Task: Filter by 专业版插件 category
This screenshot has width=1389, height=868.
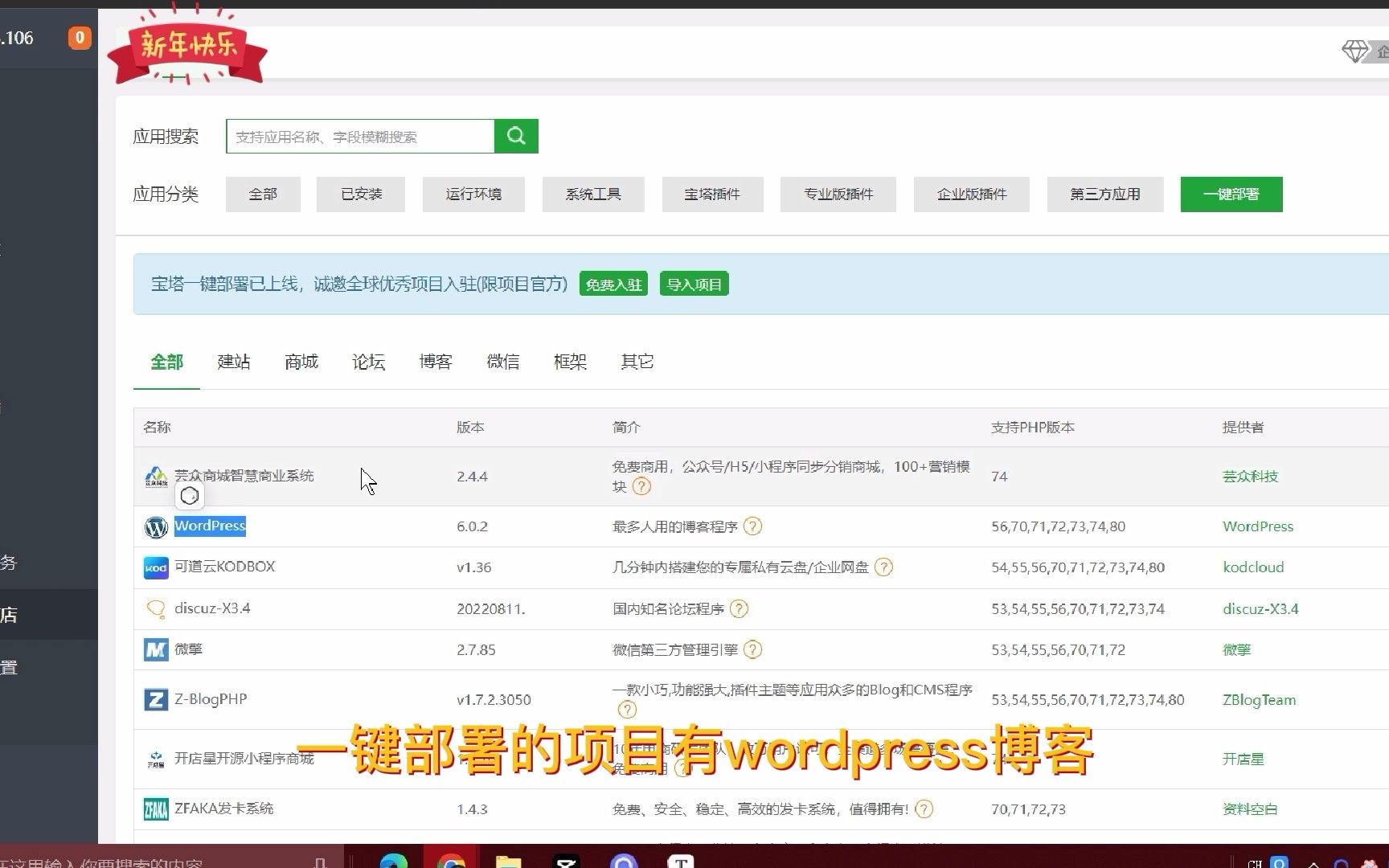Action: click(x=838, y=194)
